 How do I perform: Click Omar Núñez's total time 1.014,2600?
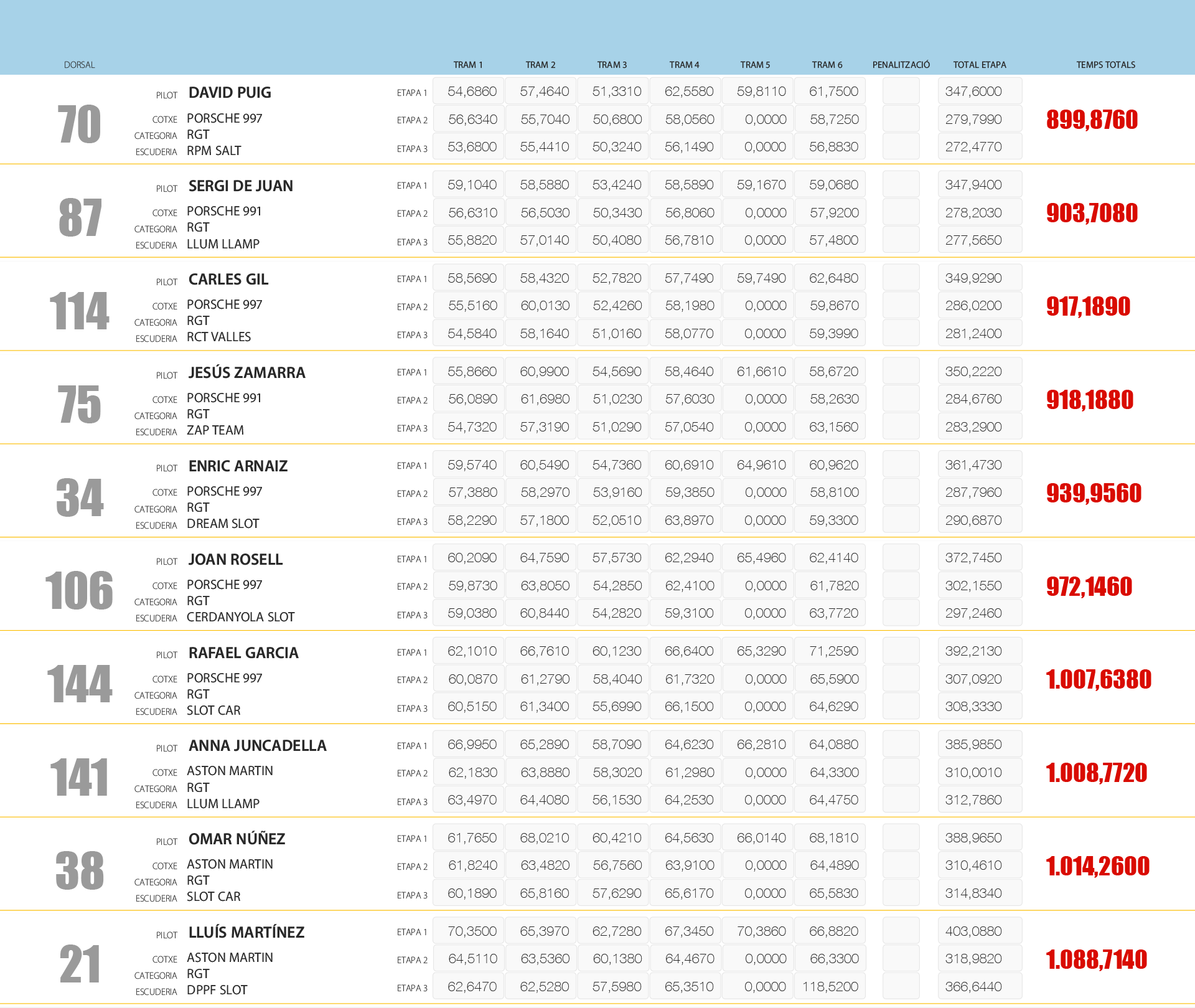pyautogui.click(x=1097, y=866)
